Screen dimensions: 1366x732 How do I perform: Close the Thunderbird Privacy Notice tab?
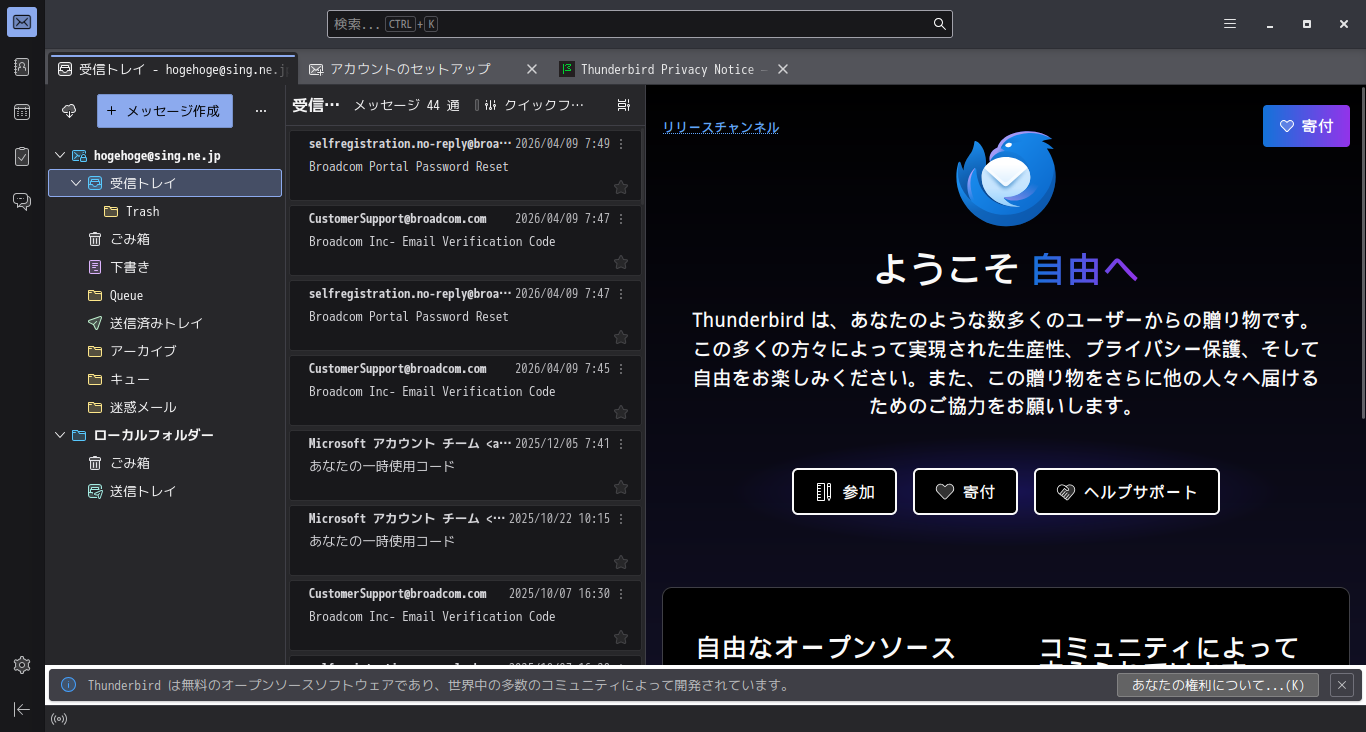click(x=783, y=69)
